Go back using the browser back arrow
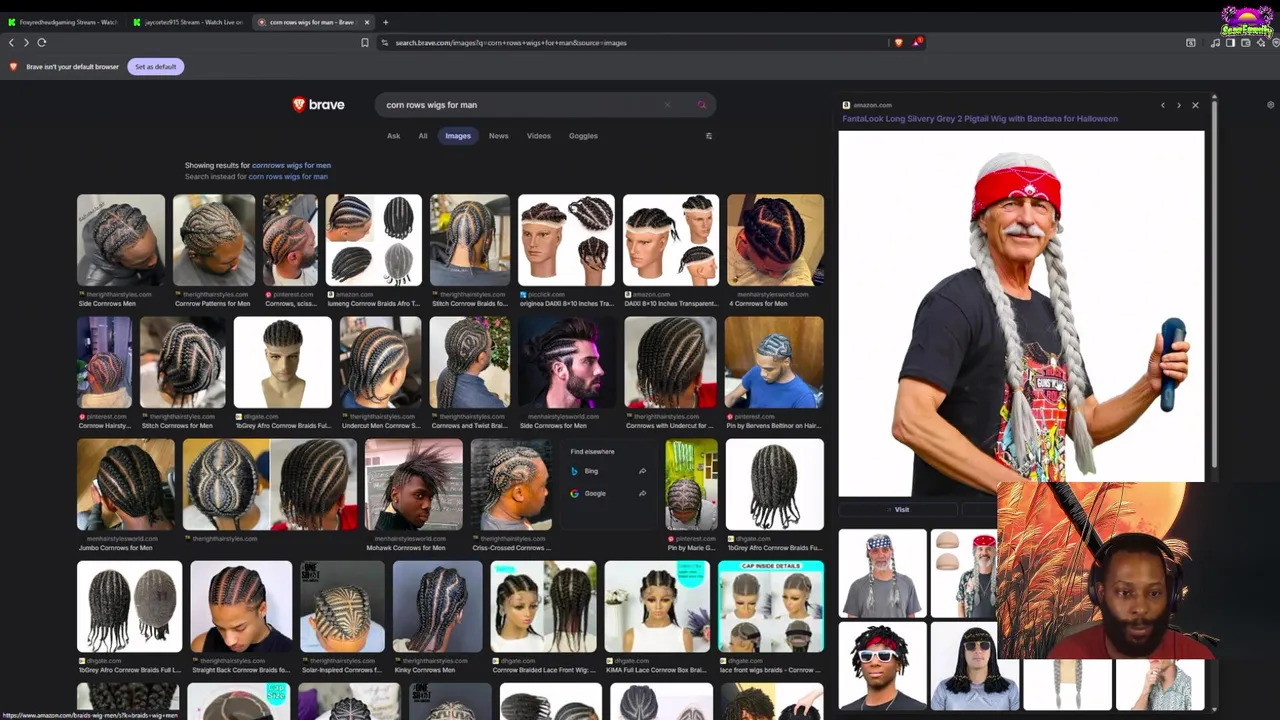This screenshot has width=1280, height=720. coord(11,42)
